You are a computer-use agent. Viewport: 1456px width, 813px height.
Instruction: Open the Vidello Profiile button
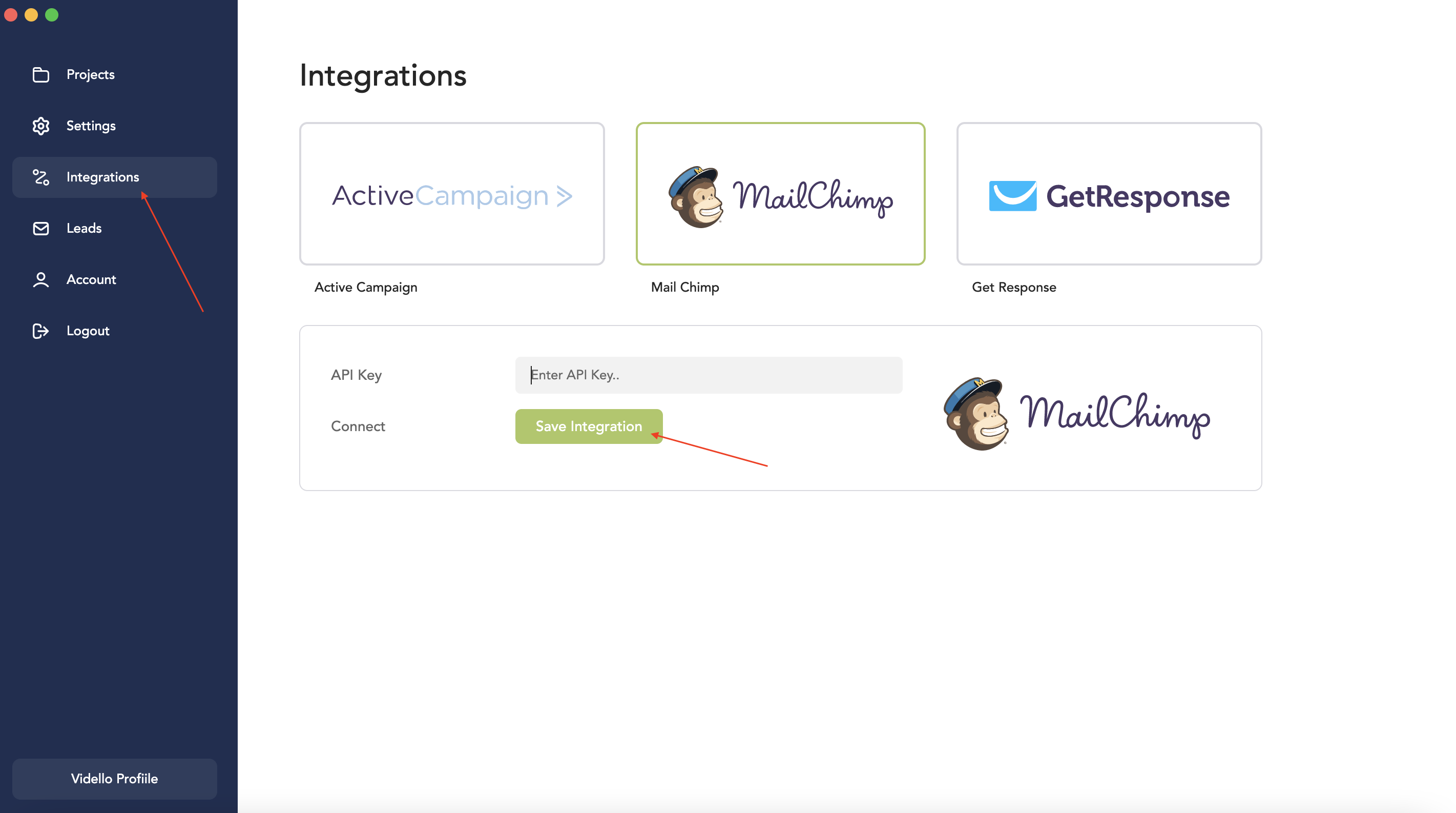[114, 779]
